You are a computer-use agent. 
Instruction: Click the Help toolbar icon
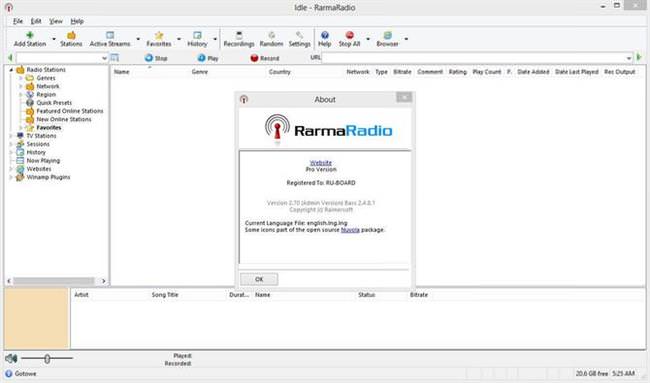click(x=325, y=35)
